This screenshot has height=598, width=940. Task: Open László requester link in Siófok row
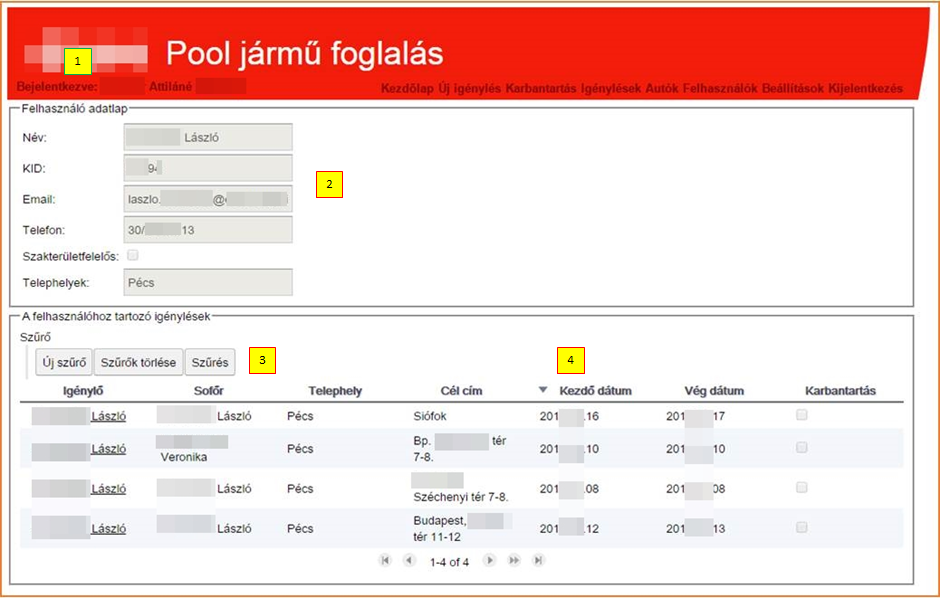pos(108,416)
